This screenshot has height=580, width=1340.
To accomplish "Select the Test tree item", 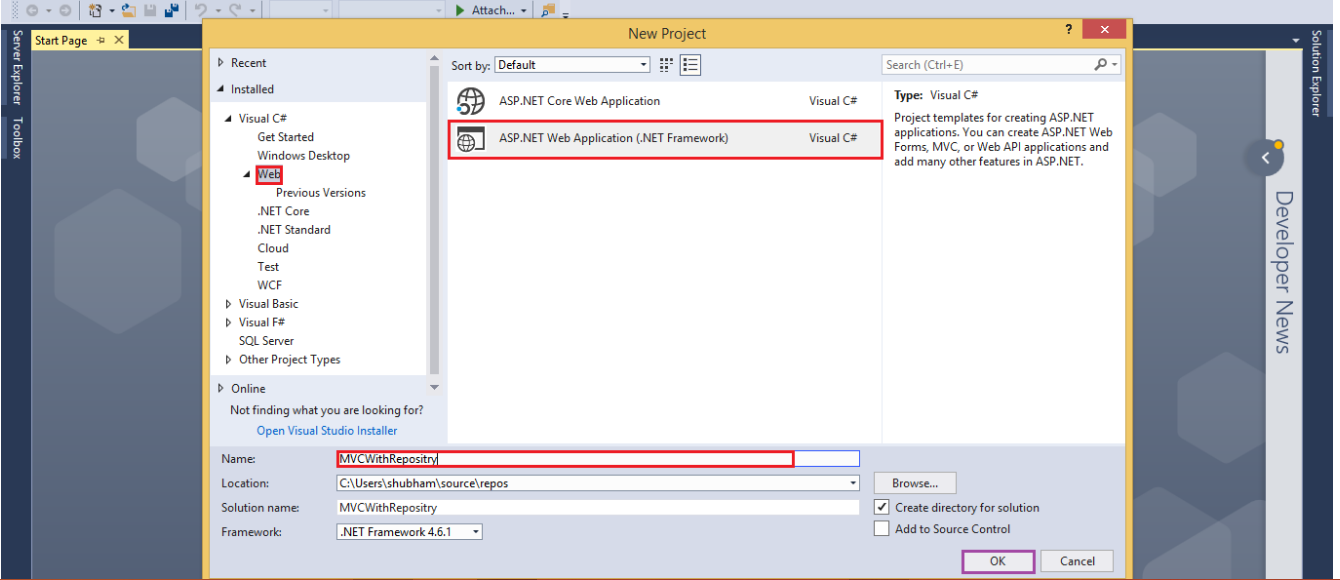I will 268,267.
